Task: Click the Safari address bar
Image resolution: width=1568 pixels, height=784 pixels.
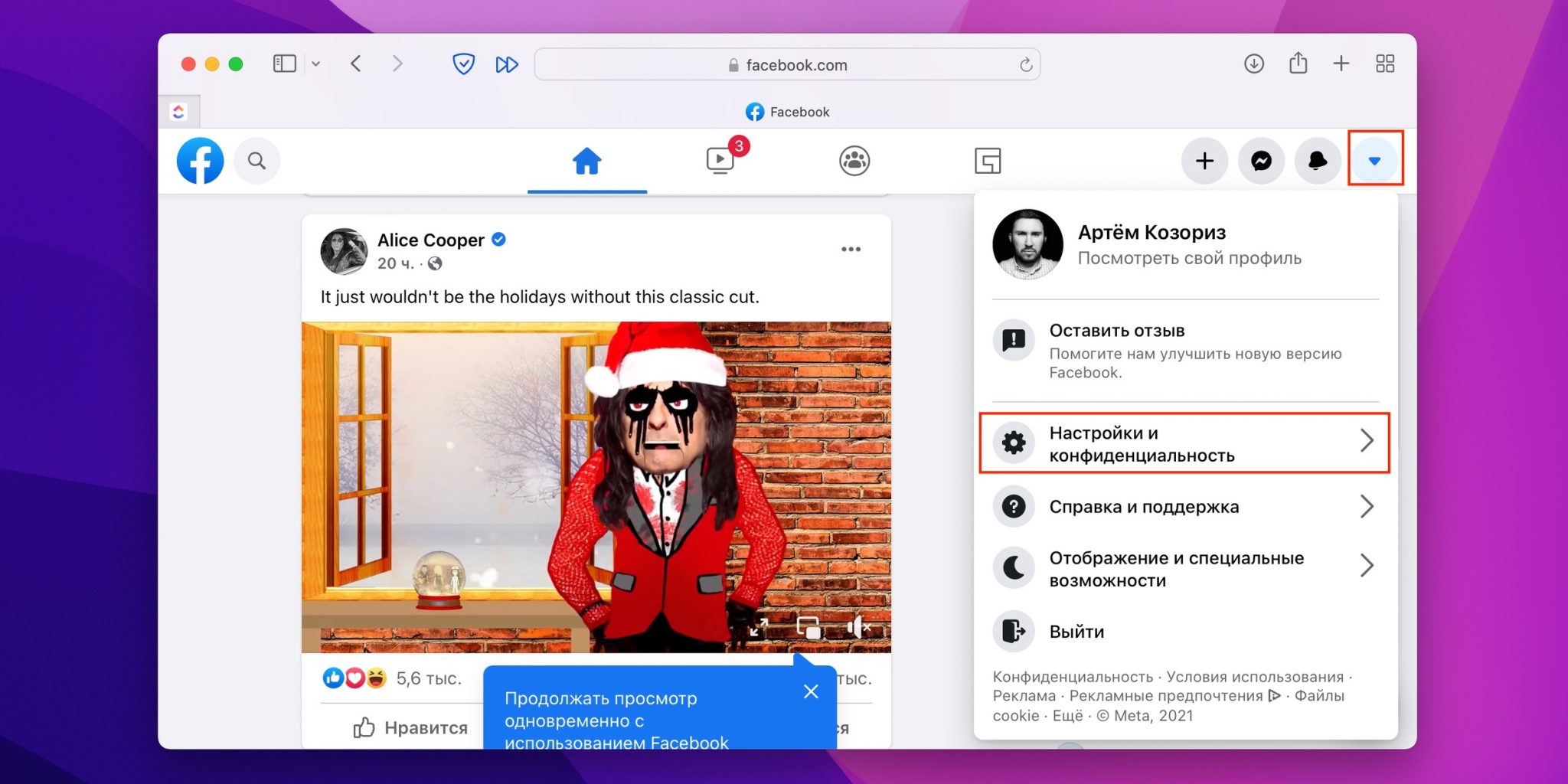Action: pyautogui.click(x=787, y=65)
